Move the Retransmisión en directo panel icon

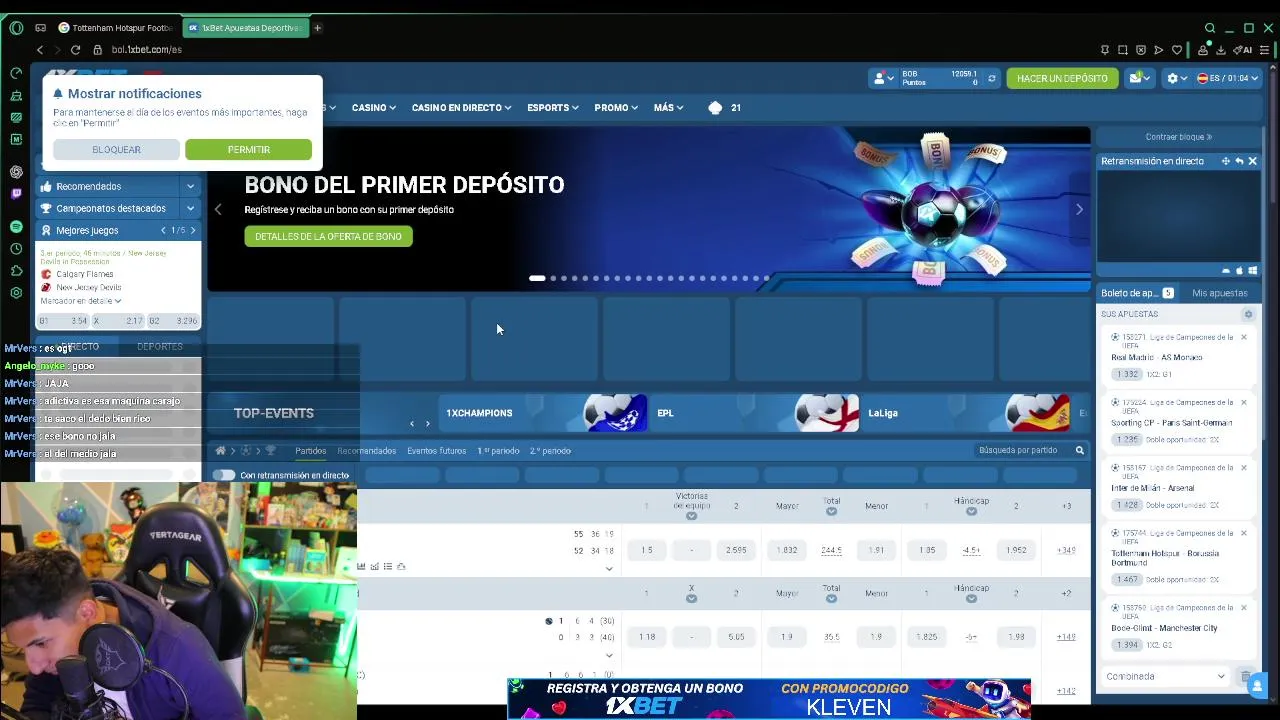[x=1225, y=161]
